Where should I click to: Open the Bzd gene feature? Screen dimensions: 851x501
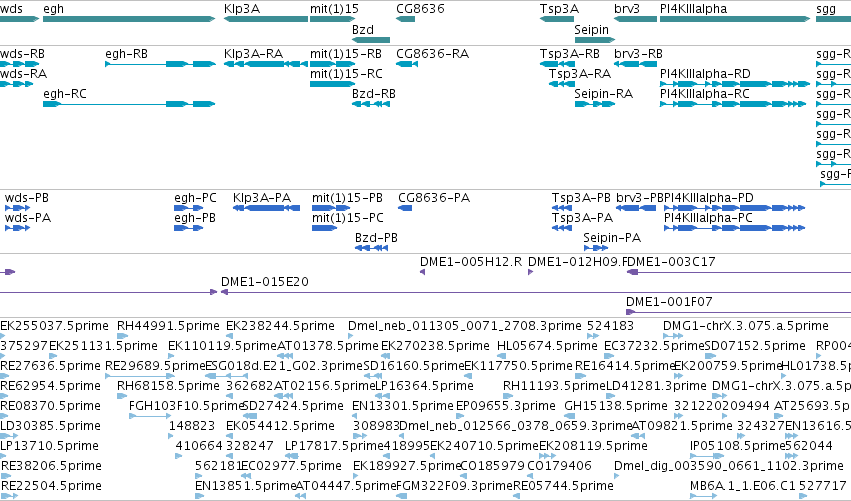tap(371, 40)
